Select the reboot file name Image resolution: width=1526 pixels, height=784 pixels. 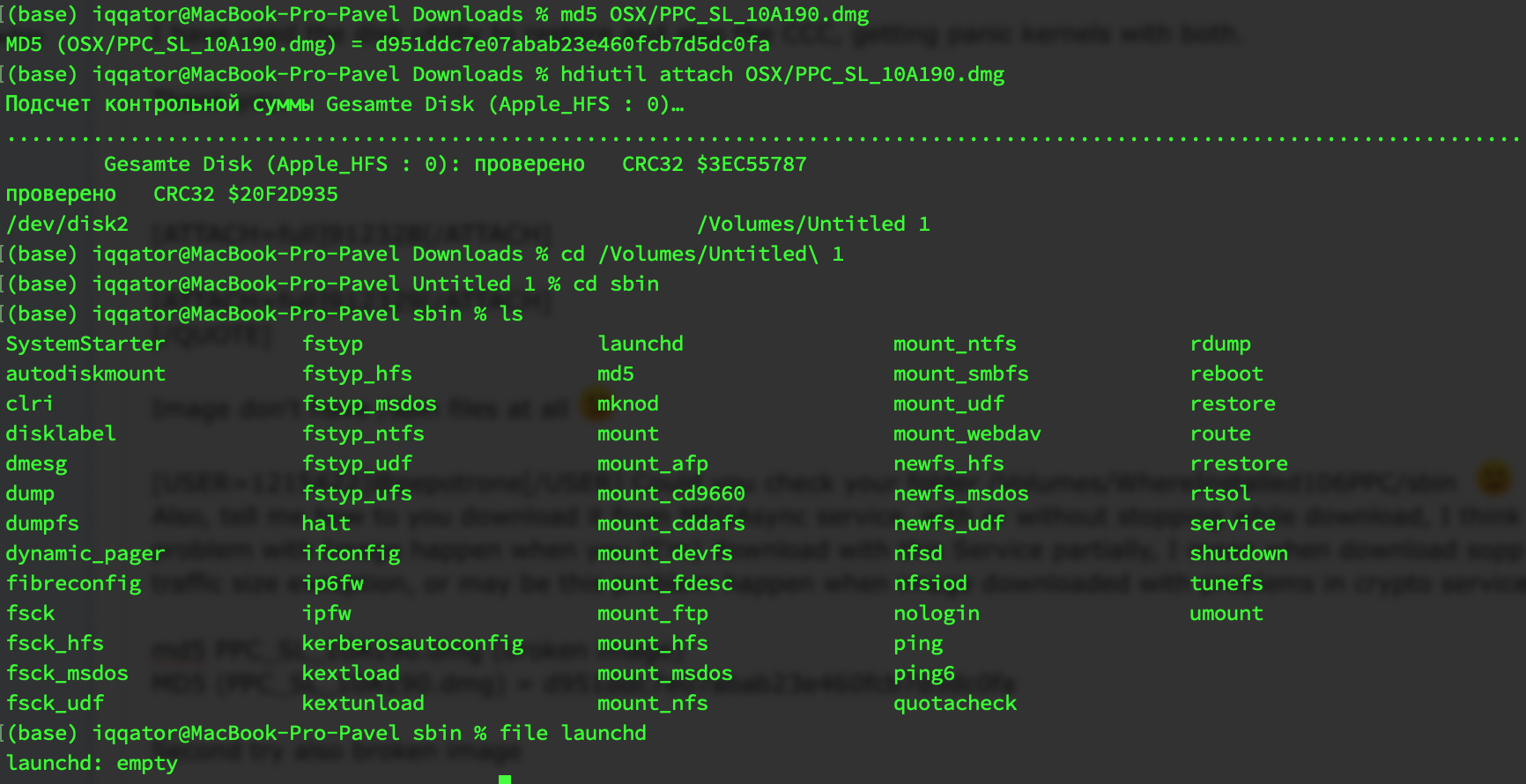1226,374
